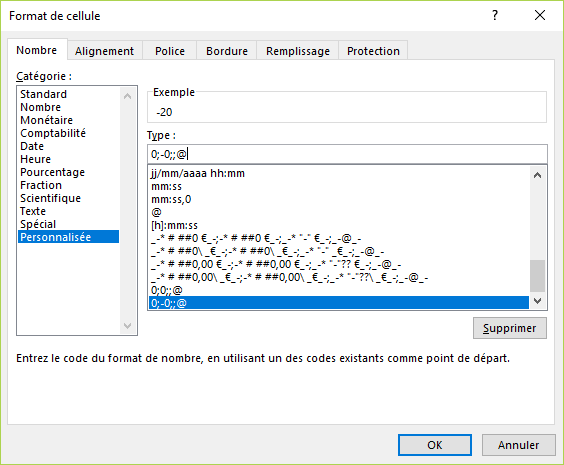This screenshot has width=564, height=465.
Task: Open the Police tab
Action: coord(170,51)
